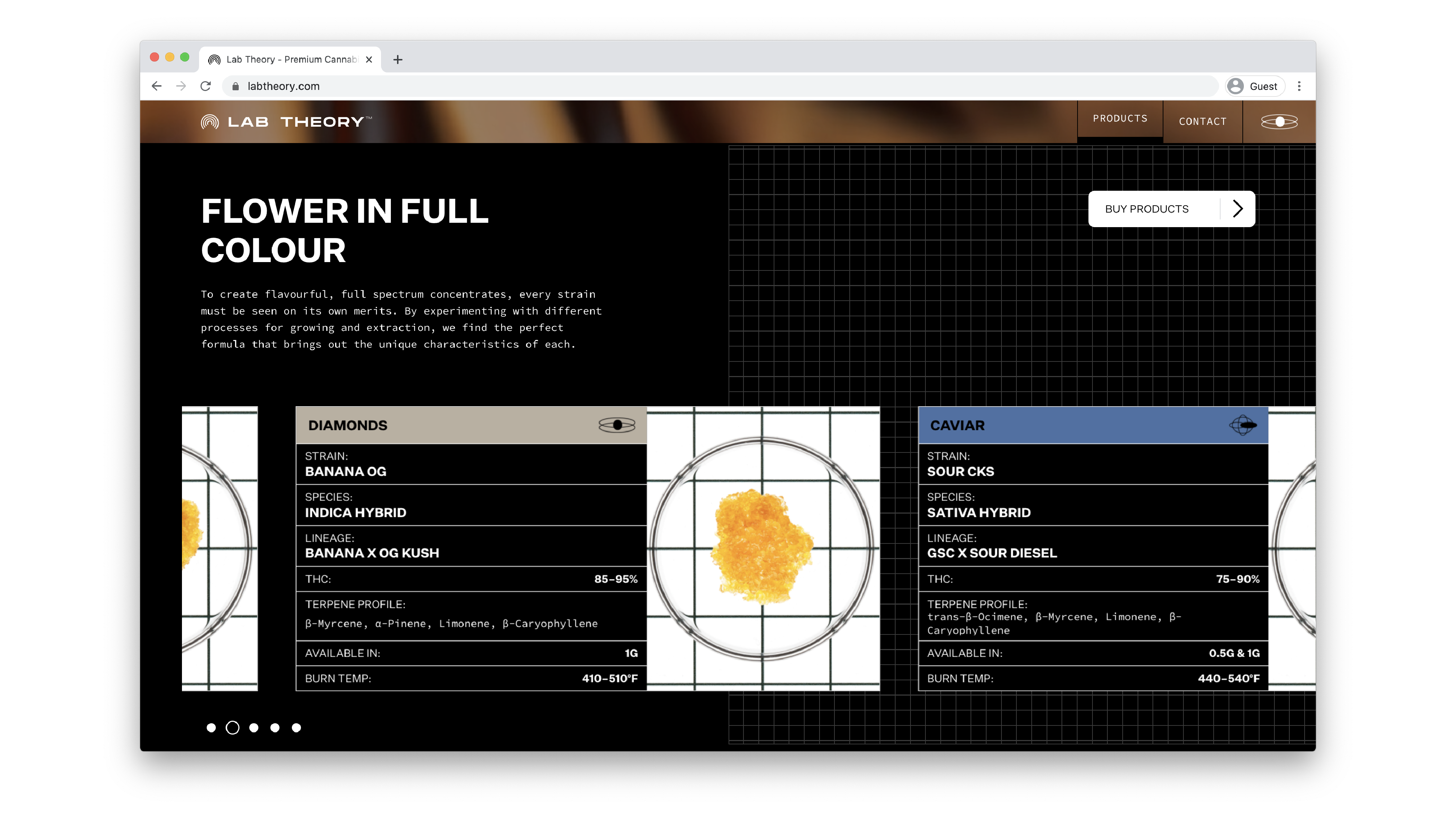Screen dimensions: 1456x819
Task: Click the Diamonds card header
Action: click(471, 425)
